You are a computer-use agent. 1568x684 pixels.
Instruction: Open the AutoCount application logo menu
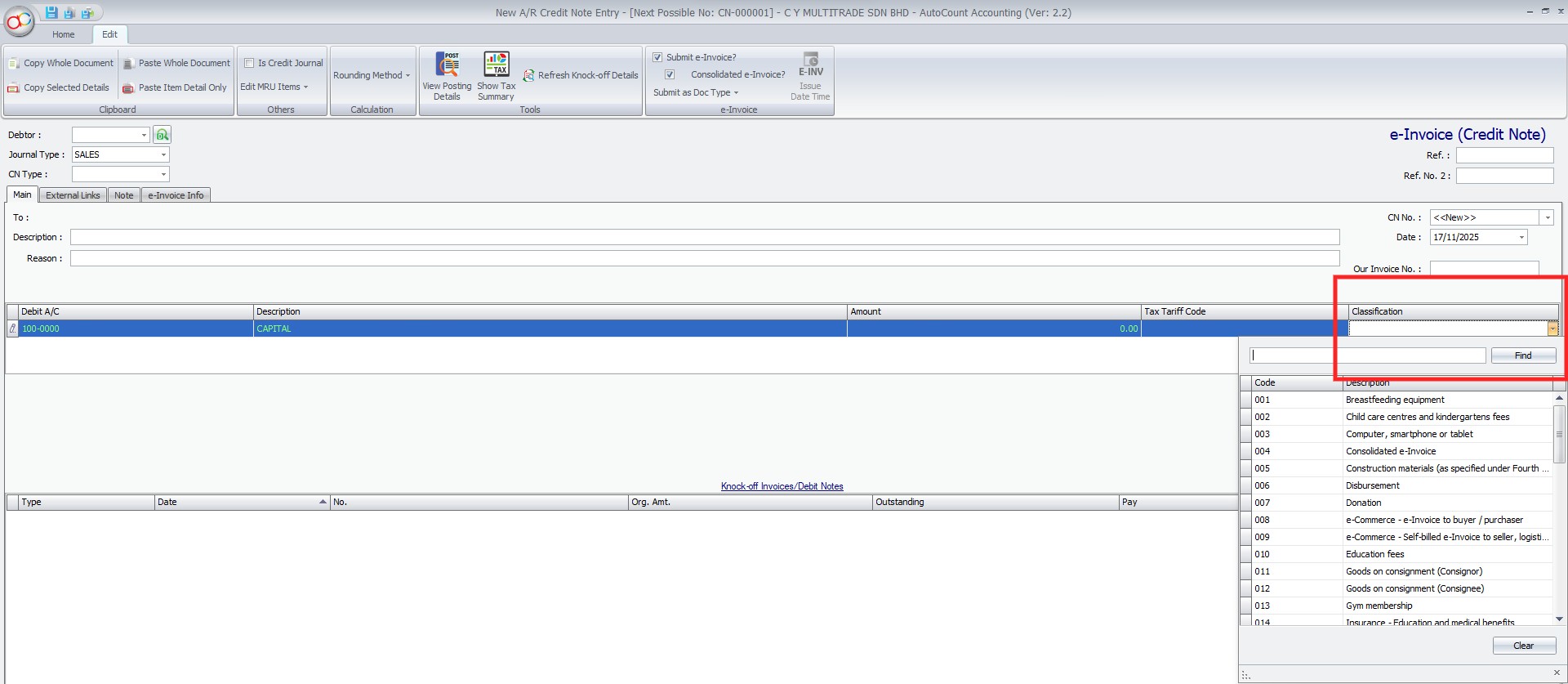tap(20, 22)
